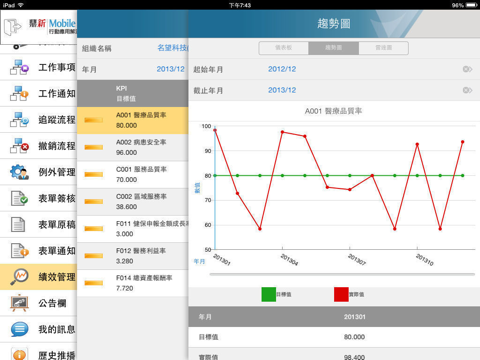This screenshot has height=360, width=480.
Task: Open the 公告欄 bulletin board icon
Action: 19,303
